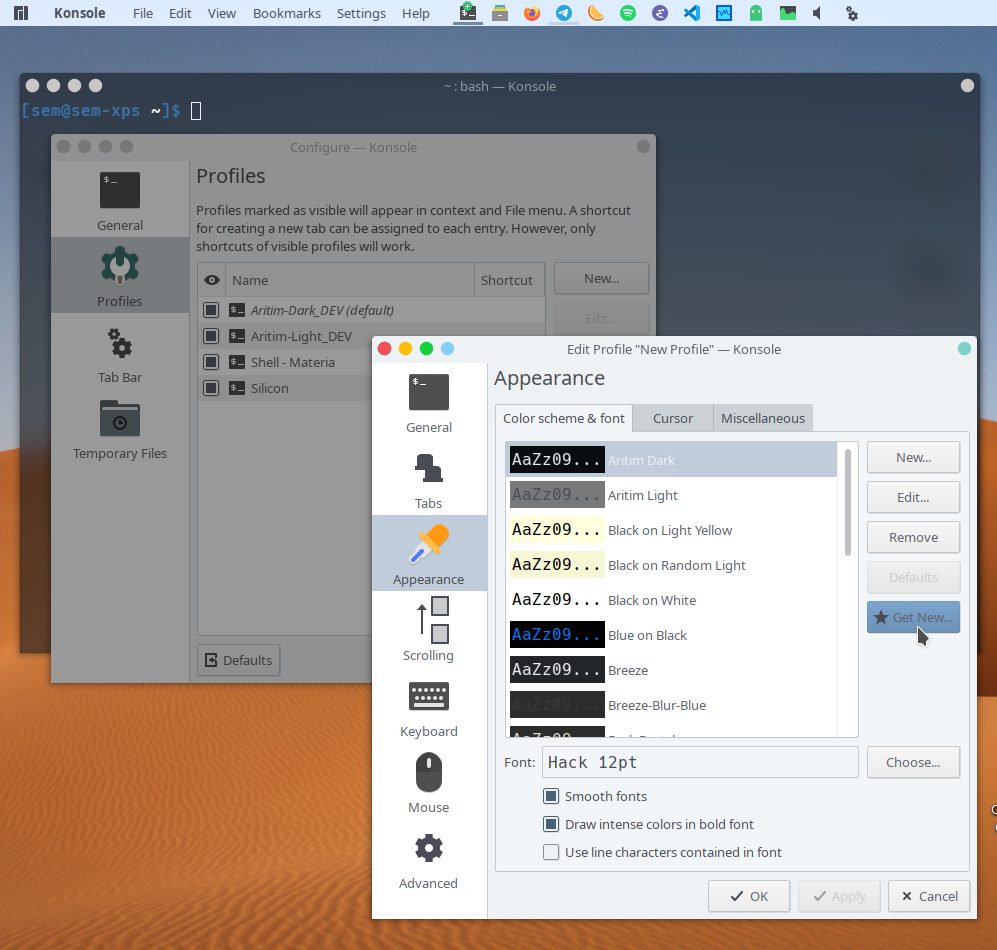Open the Bookmarks menu
This screenshot has width=997, height=950.
click(x=286, y=13)
